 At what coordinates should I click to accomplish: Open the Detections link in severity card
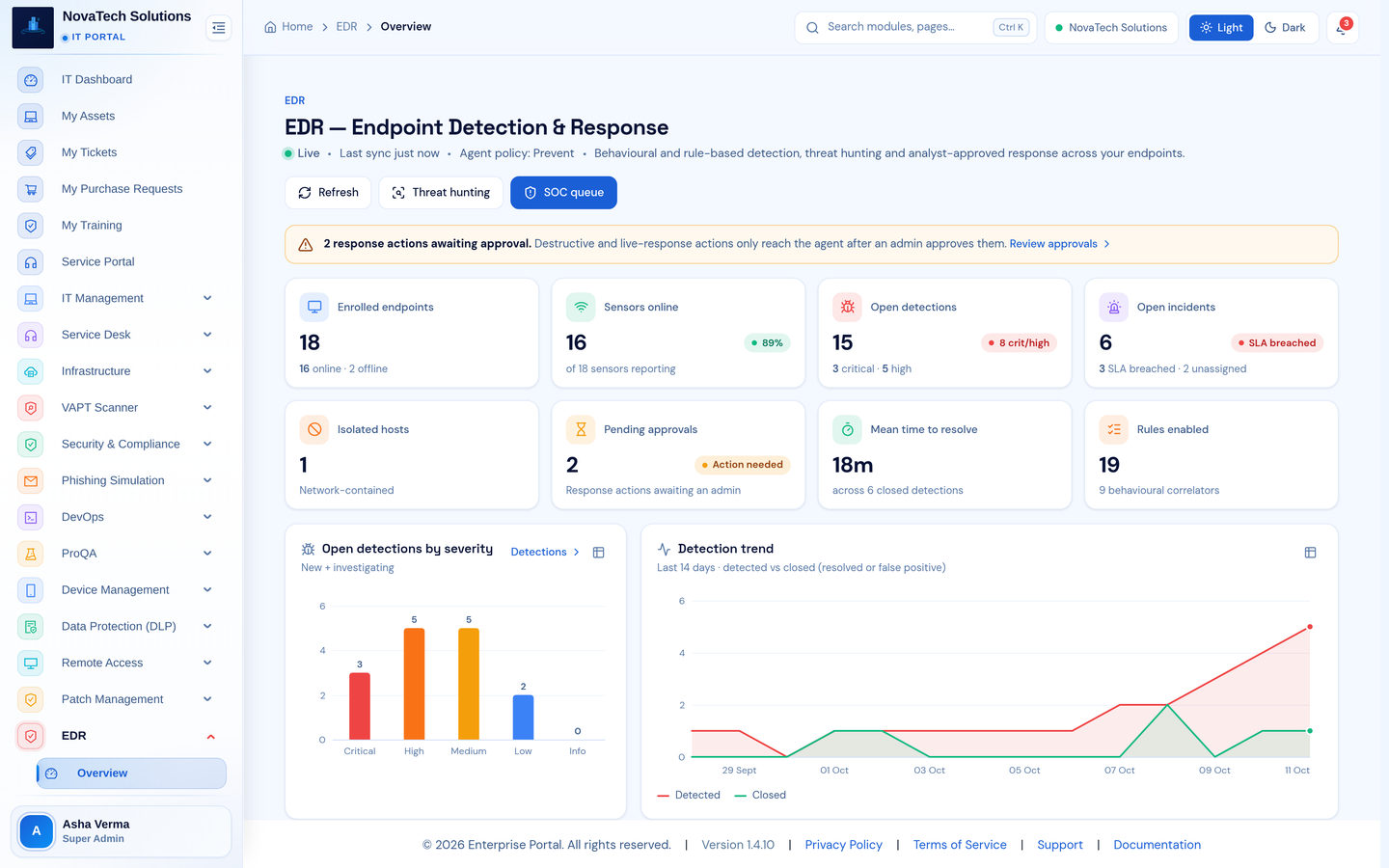(x=545, y=553)
